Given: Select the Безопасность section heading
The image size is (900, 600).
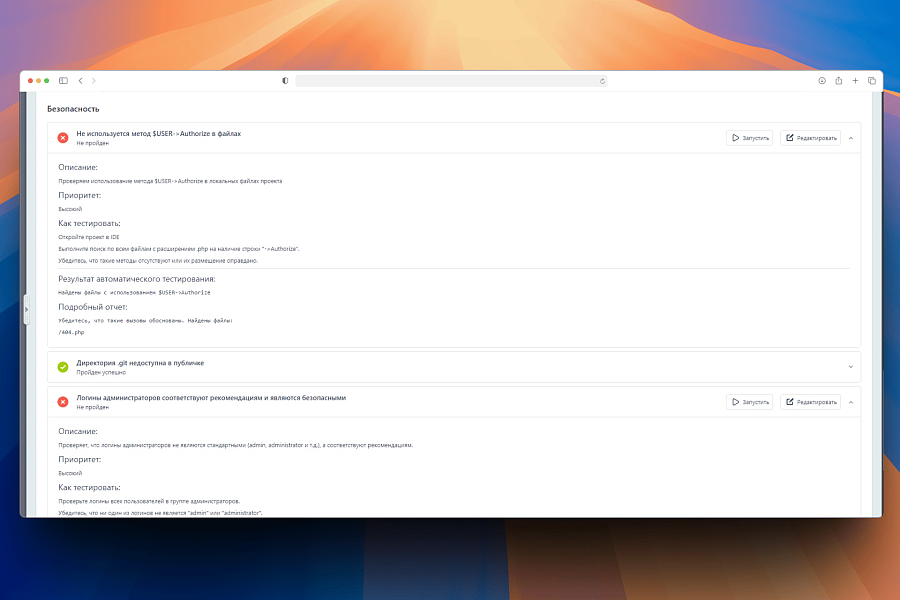Looking at the screenshot, I should [73, 109].
